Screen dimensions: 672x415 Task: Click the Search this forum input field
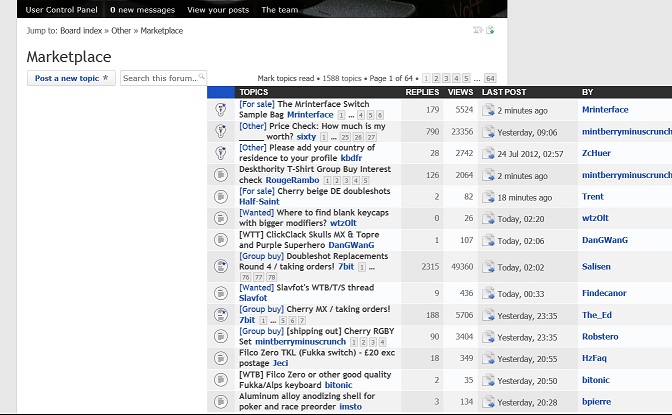tap(158, 78)
